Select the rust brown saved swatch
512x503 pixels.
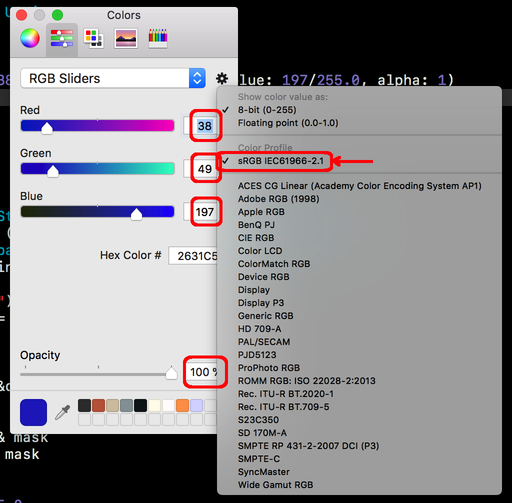(x=98, y=406)
